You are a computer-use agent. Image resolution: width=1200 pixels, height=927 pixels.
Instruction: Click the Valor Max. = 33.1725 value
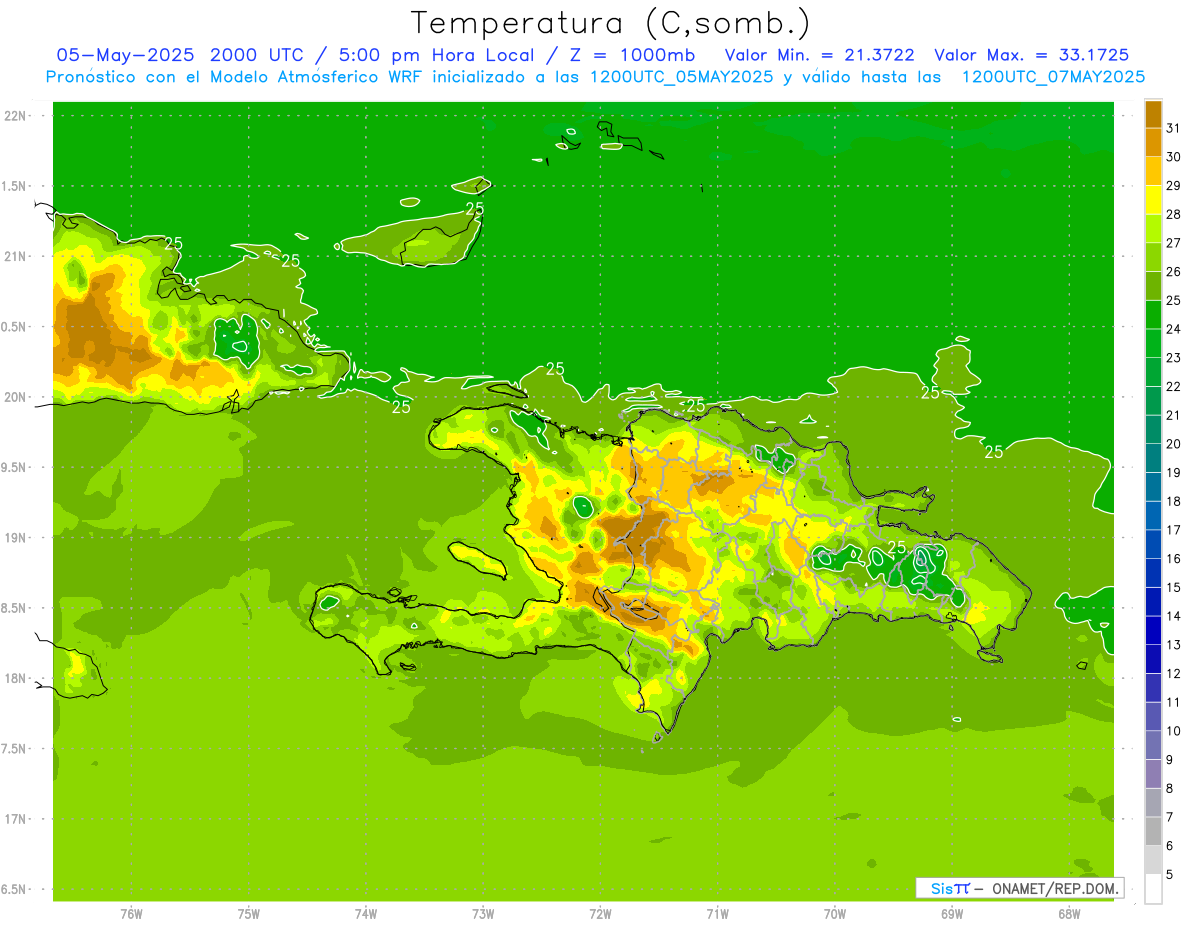(x=1031, y=55)
